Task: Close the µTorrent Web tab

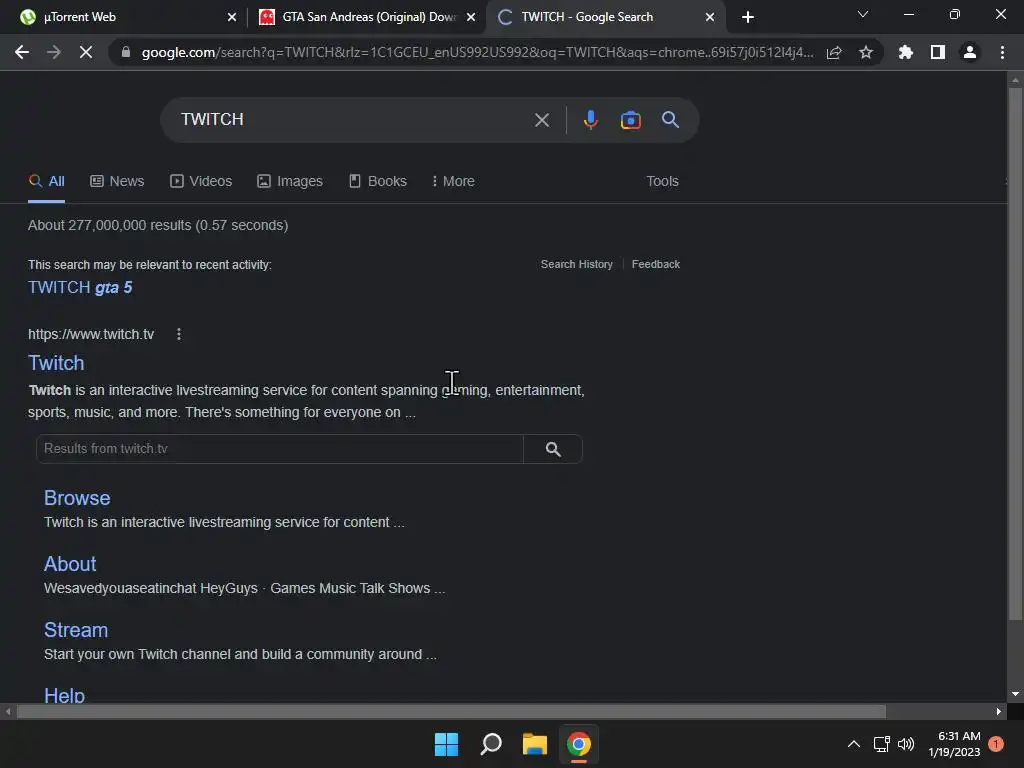Action: pos(232,17)
